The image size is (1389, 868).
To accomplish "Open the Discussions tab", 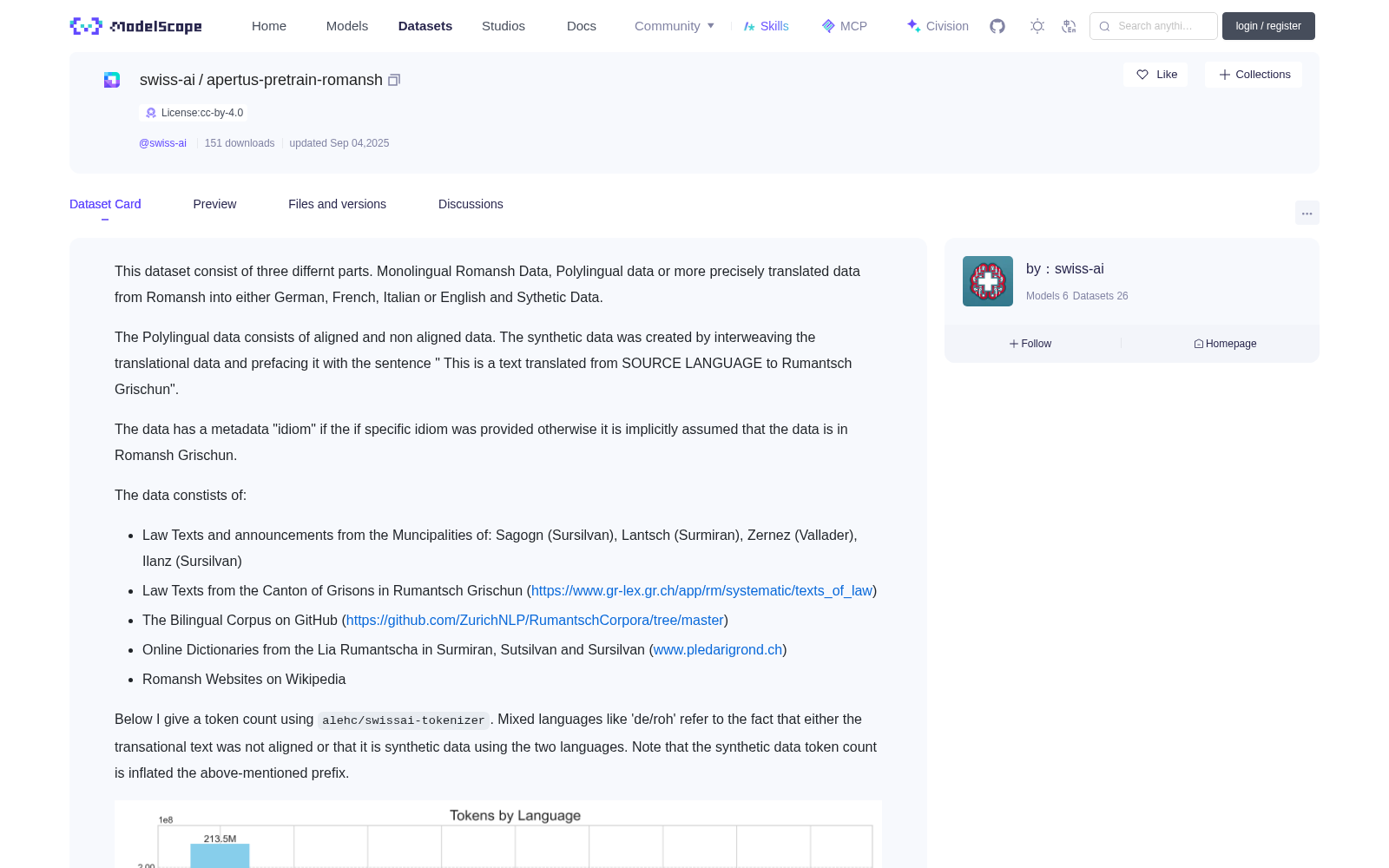I will click(471, 204).
